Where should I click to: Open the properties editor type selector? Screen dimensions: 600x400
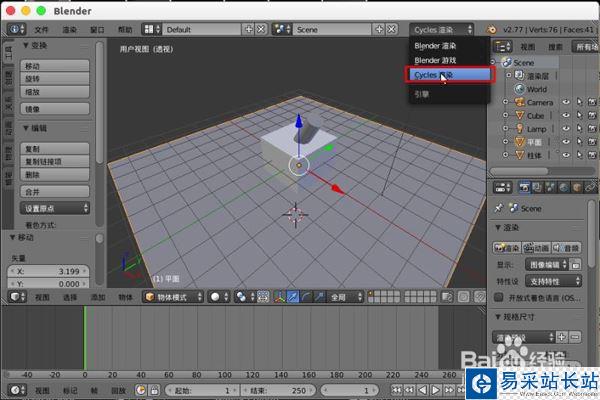(503, 188)
